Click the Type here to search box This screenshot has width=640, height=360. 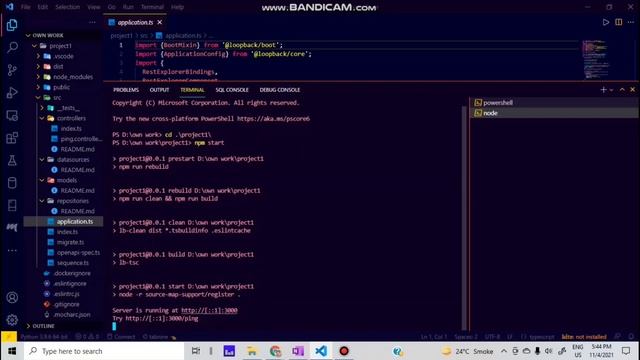(104, 351)
